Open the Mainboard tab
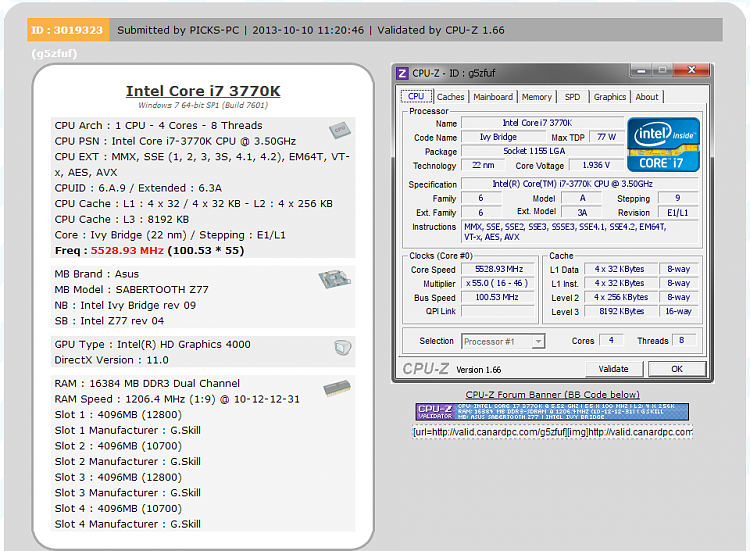This screenshot has height=551, width=750. tap(493, 97)
